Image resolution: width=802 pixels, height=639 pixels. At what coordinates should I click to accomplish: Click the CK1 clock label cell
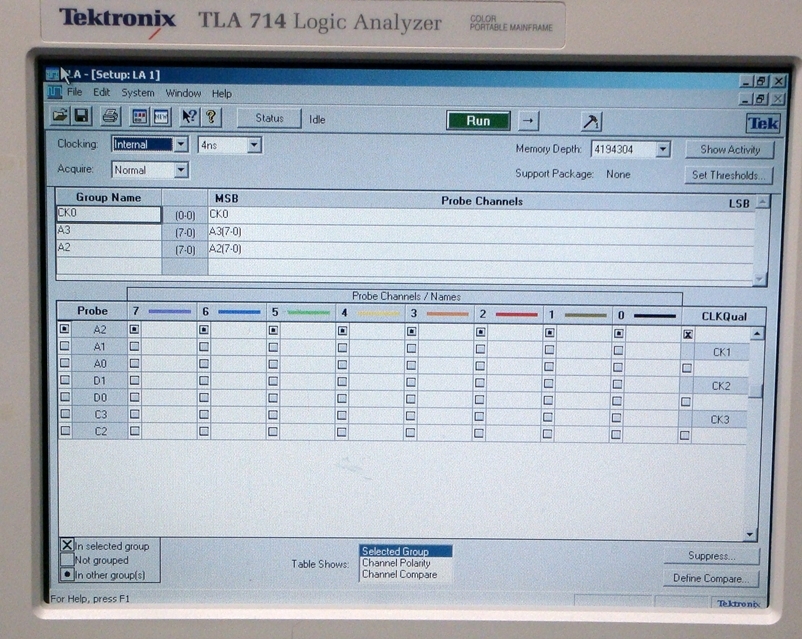point(721,352)
